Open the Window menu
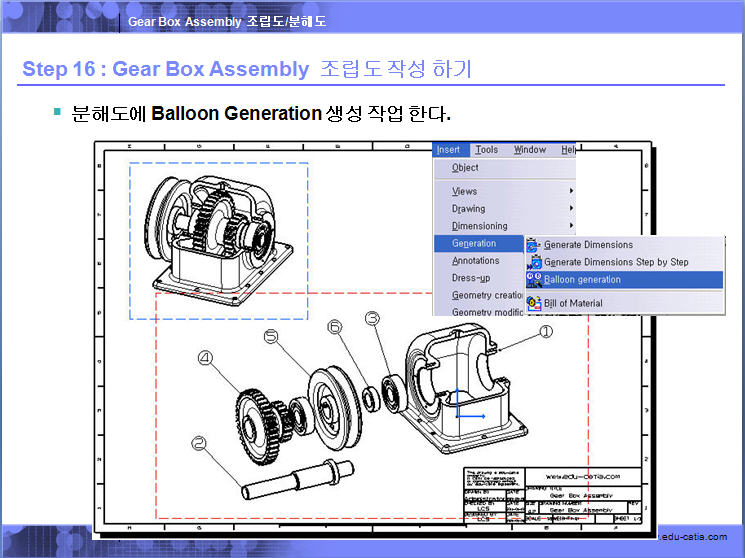 [530, 150]
